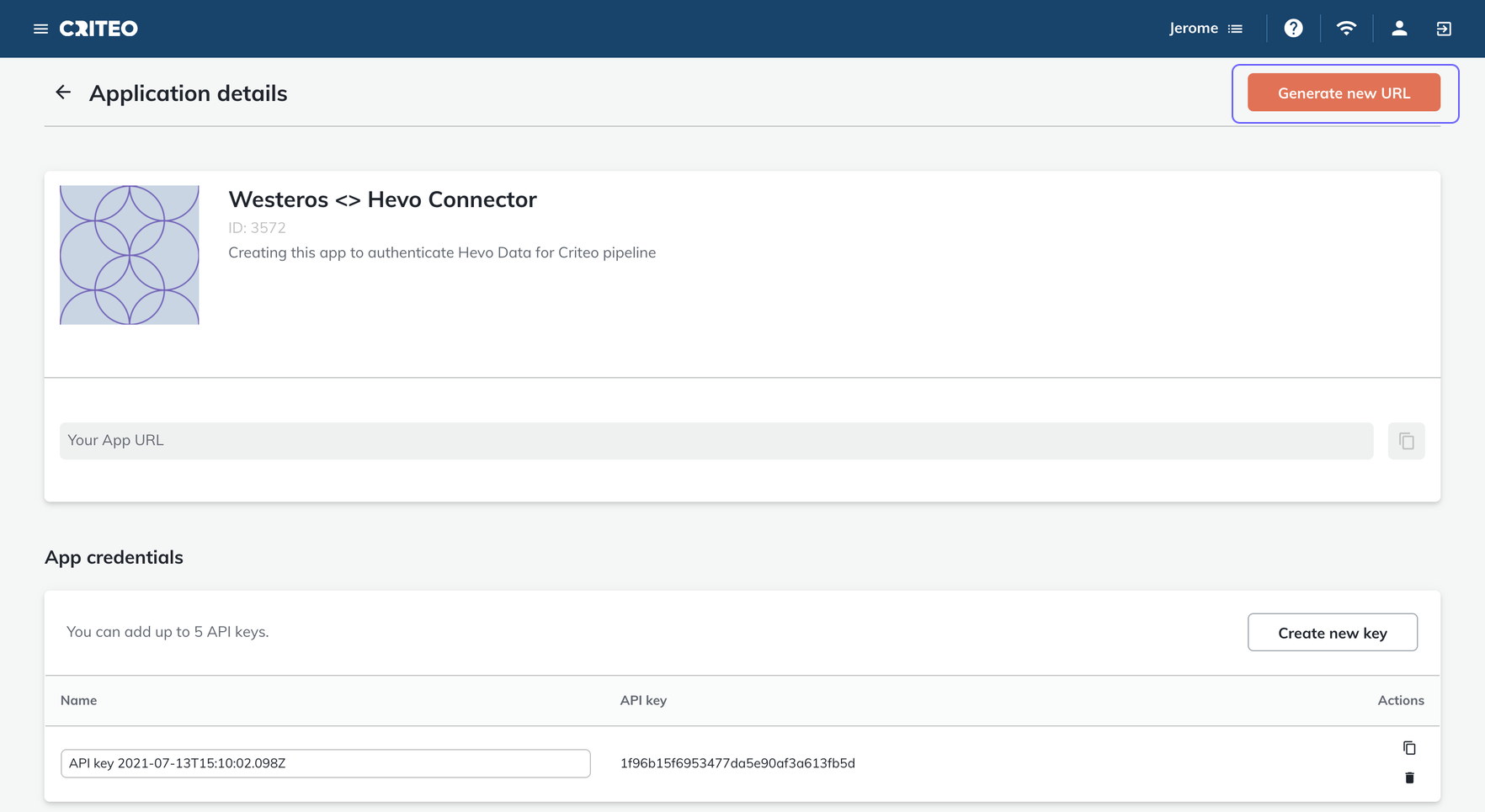Click the Application details heading
This screenshot has width=1485, height=812.
(189, 93)
